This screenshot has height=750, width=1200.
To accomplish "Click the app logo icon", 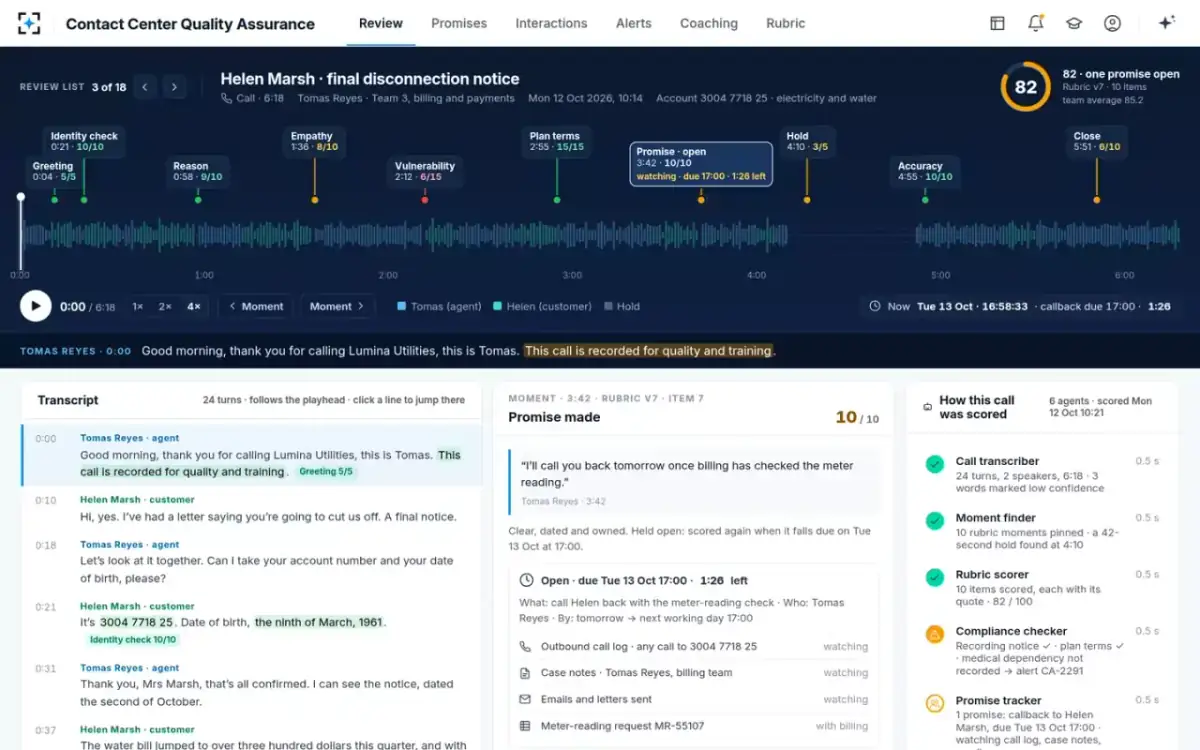I will [30, 23].
